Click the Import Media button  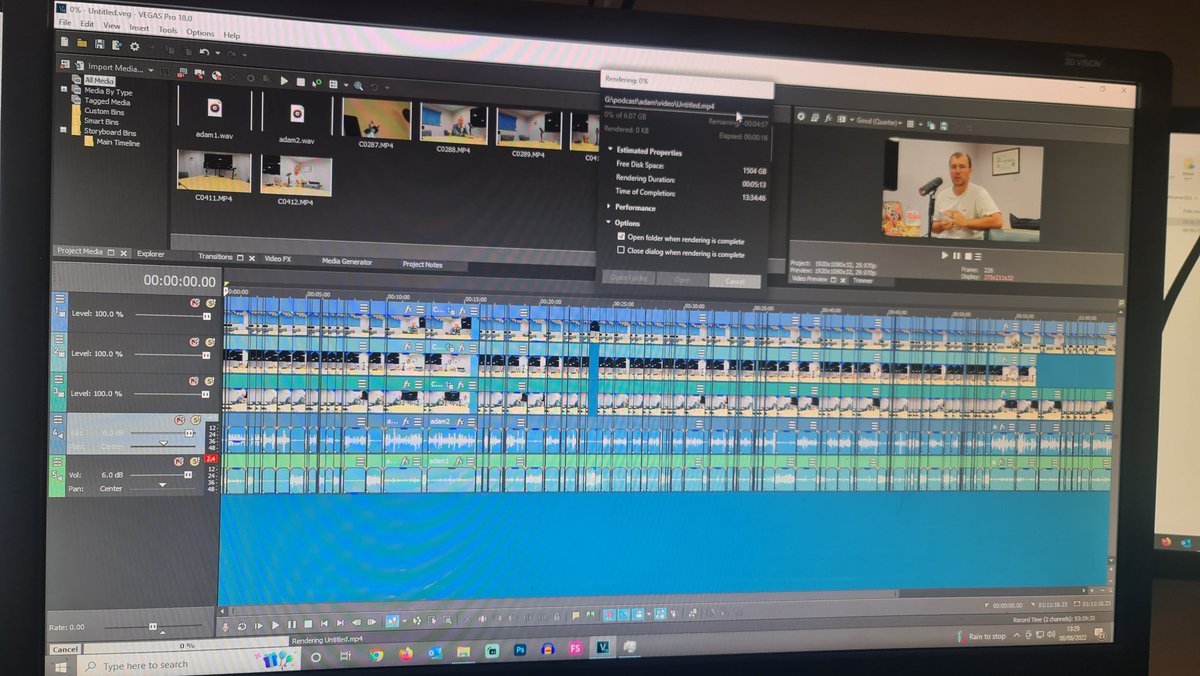(110, 67)
